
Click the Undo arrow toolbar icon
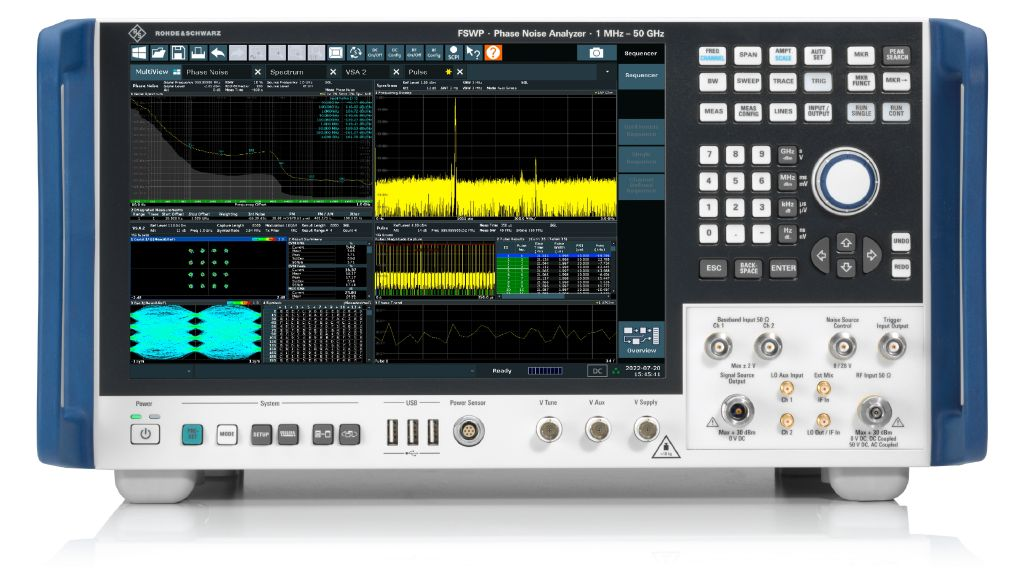pos(219,52)
